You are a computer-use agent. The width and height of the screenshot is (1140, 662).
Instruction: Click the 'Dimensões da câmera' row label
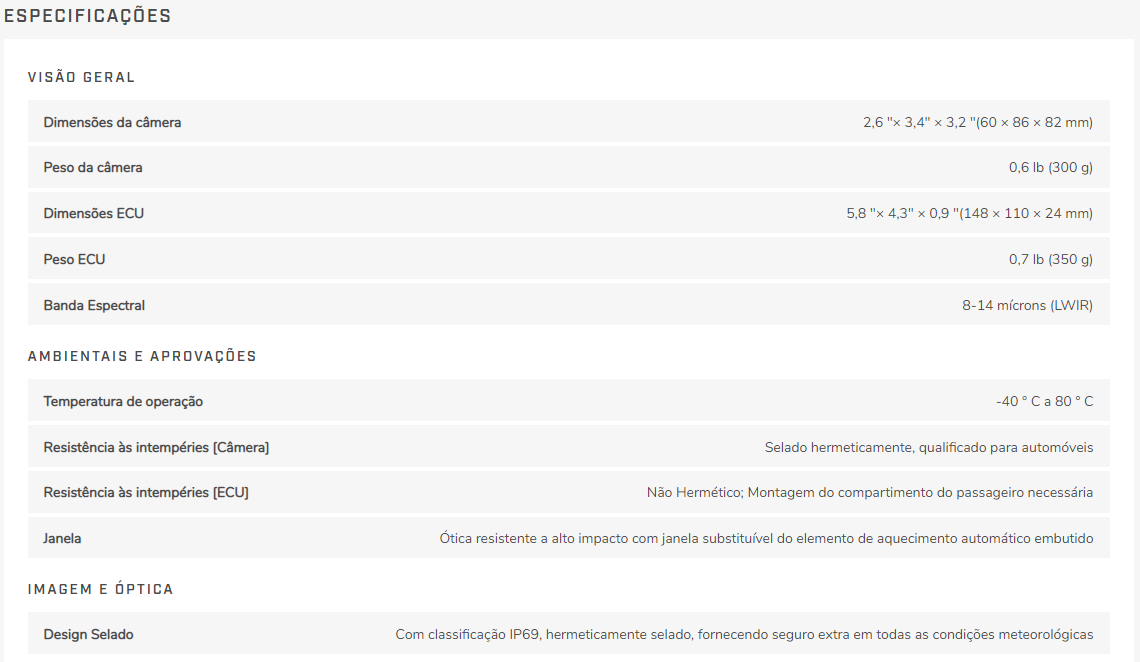(112, 122)
